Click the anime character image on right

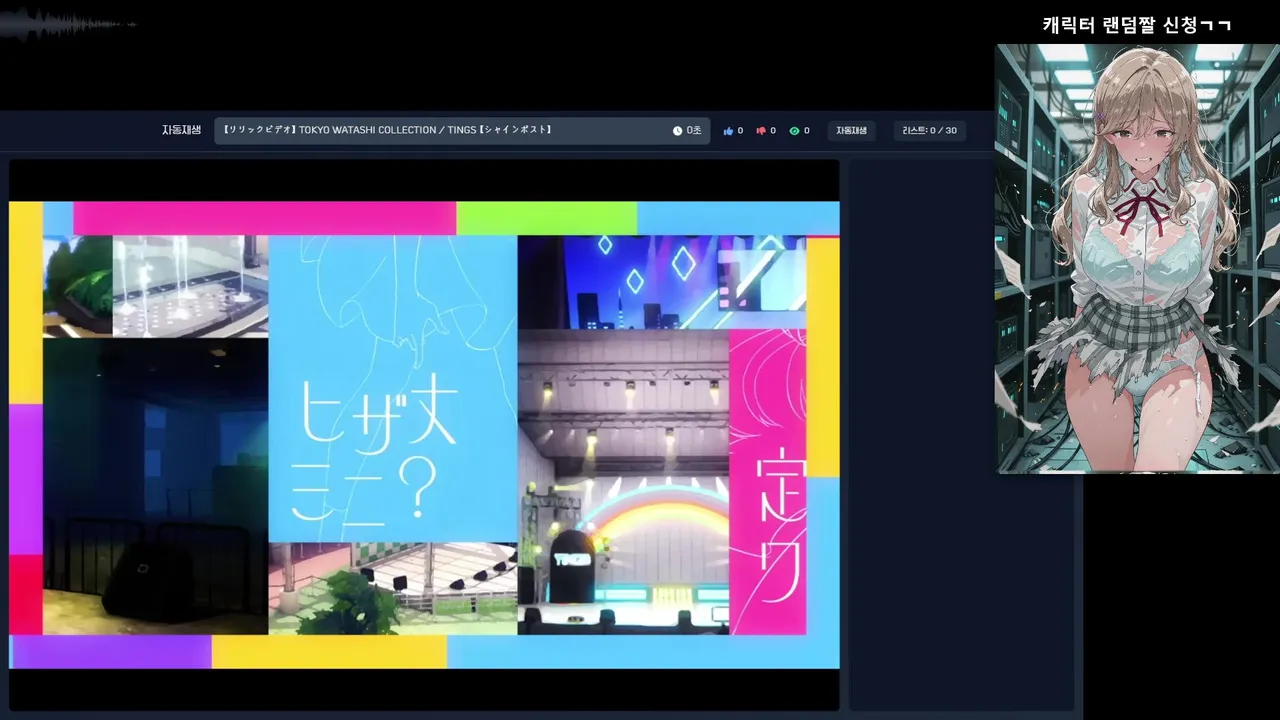click(1137, 258)
